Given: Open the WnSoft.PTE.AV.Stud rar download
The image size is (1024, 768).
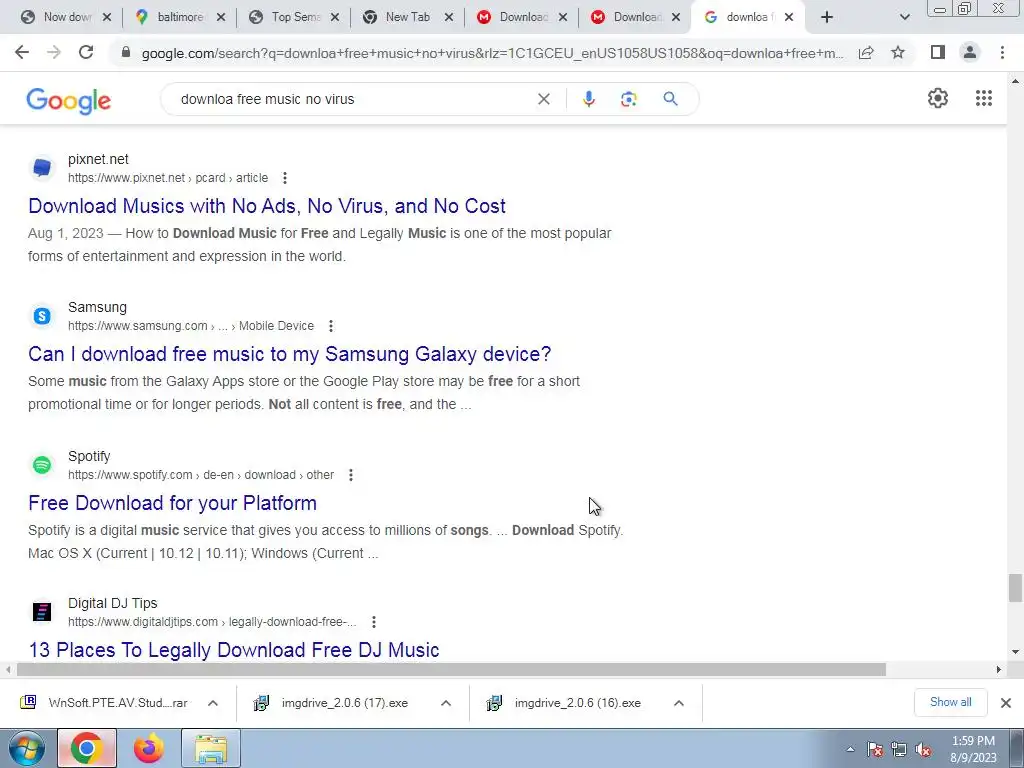Looking at the screenshot, I should pyautogui.click(x=106, y=703).
